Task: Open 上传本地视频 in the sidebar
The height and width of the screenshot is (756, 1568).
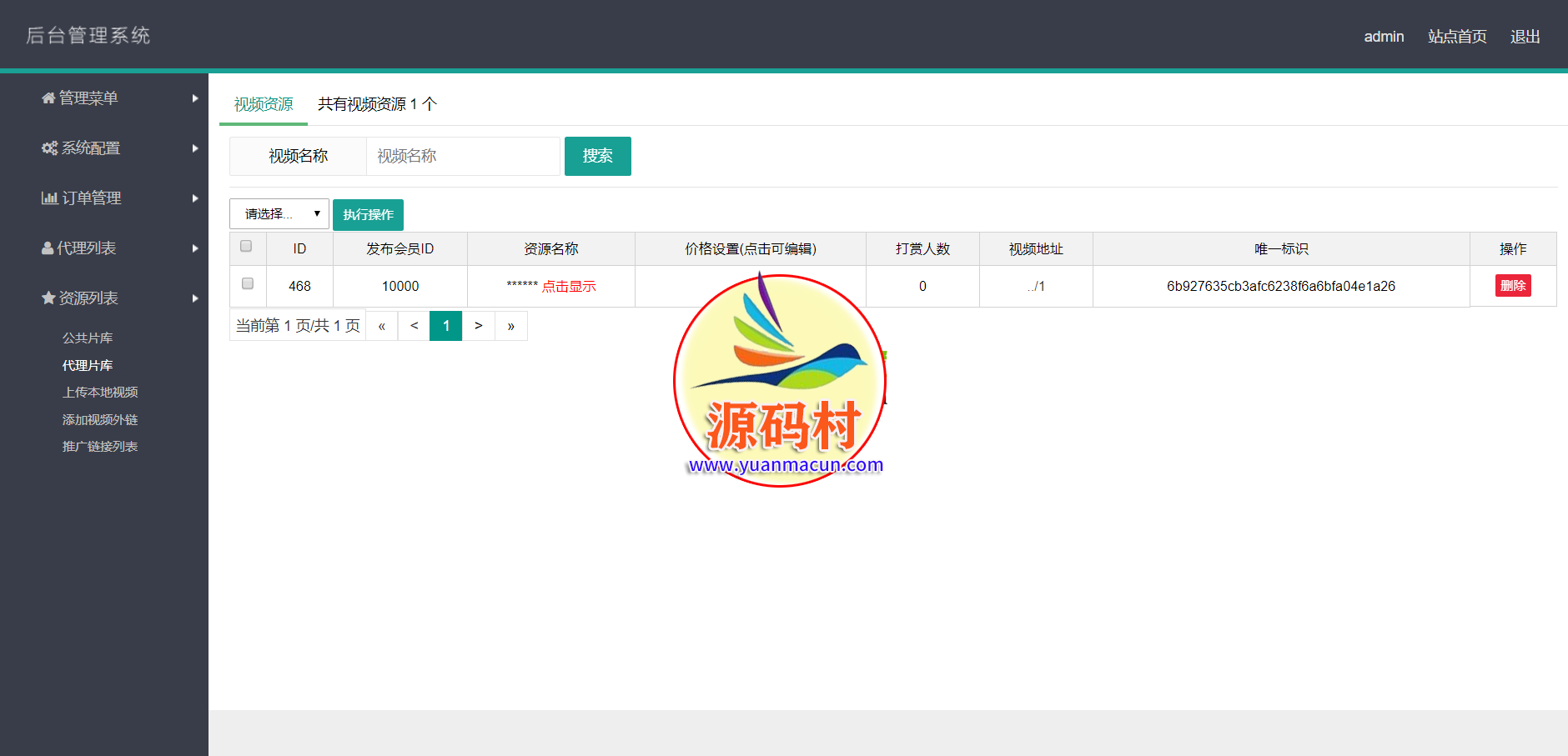Action: coord(100,393)
